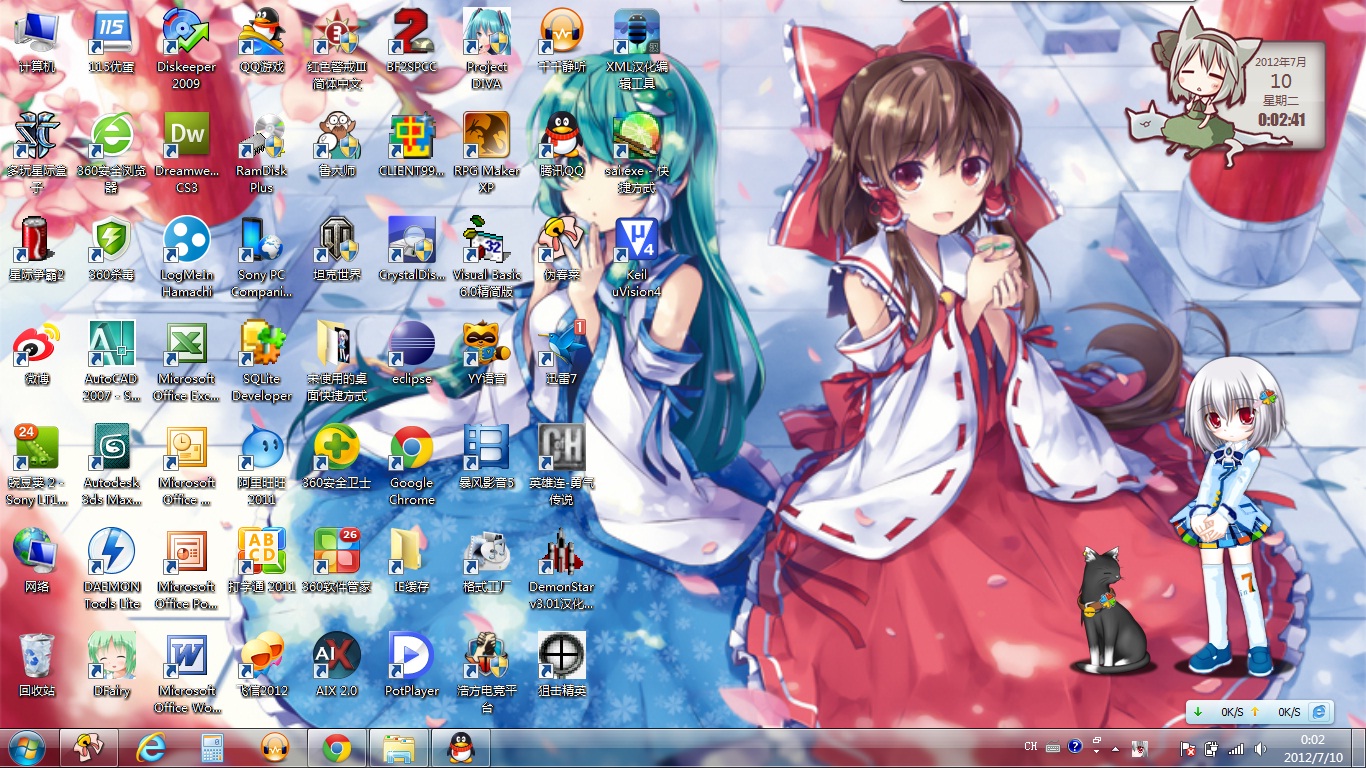
Task: Launch Calculator from the taskbar
Action: pos(213,748)
